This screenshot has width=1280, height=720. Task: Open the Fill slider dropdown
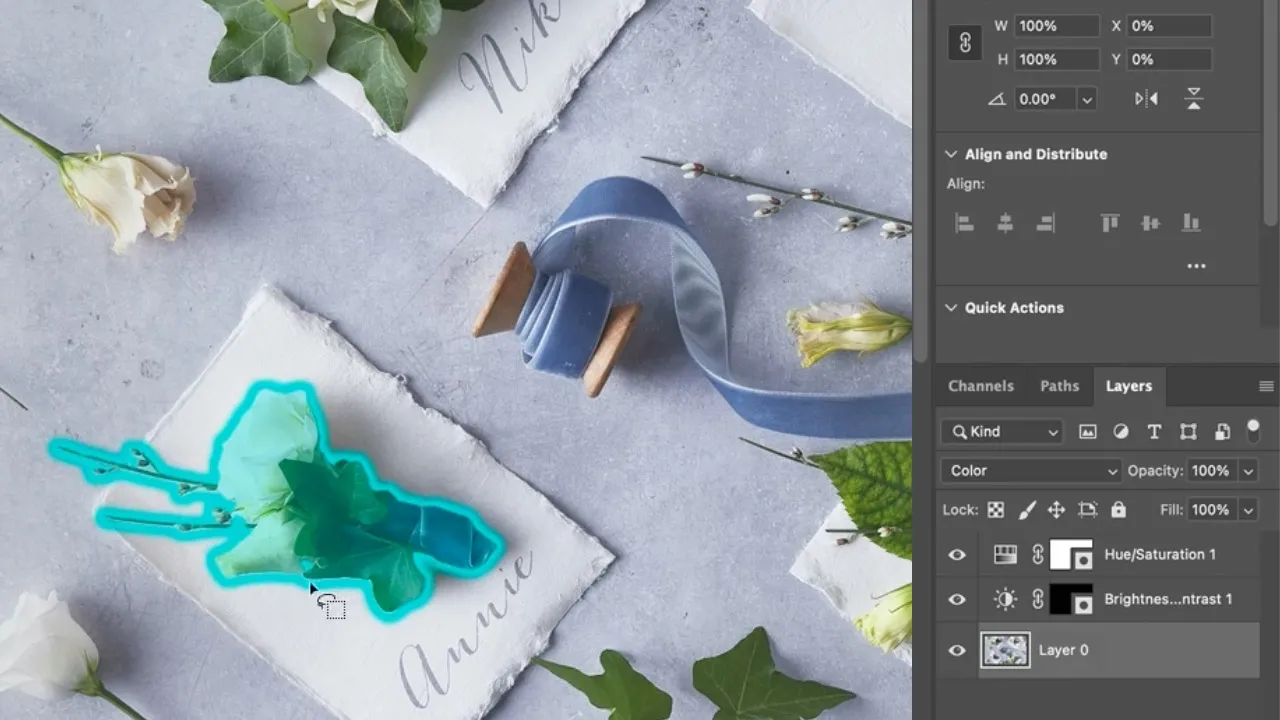(1248, 510)
